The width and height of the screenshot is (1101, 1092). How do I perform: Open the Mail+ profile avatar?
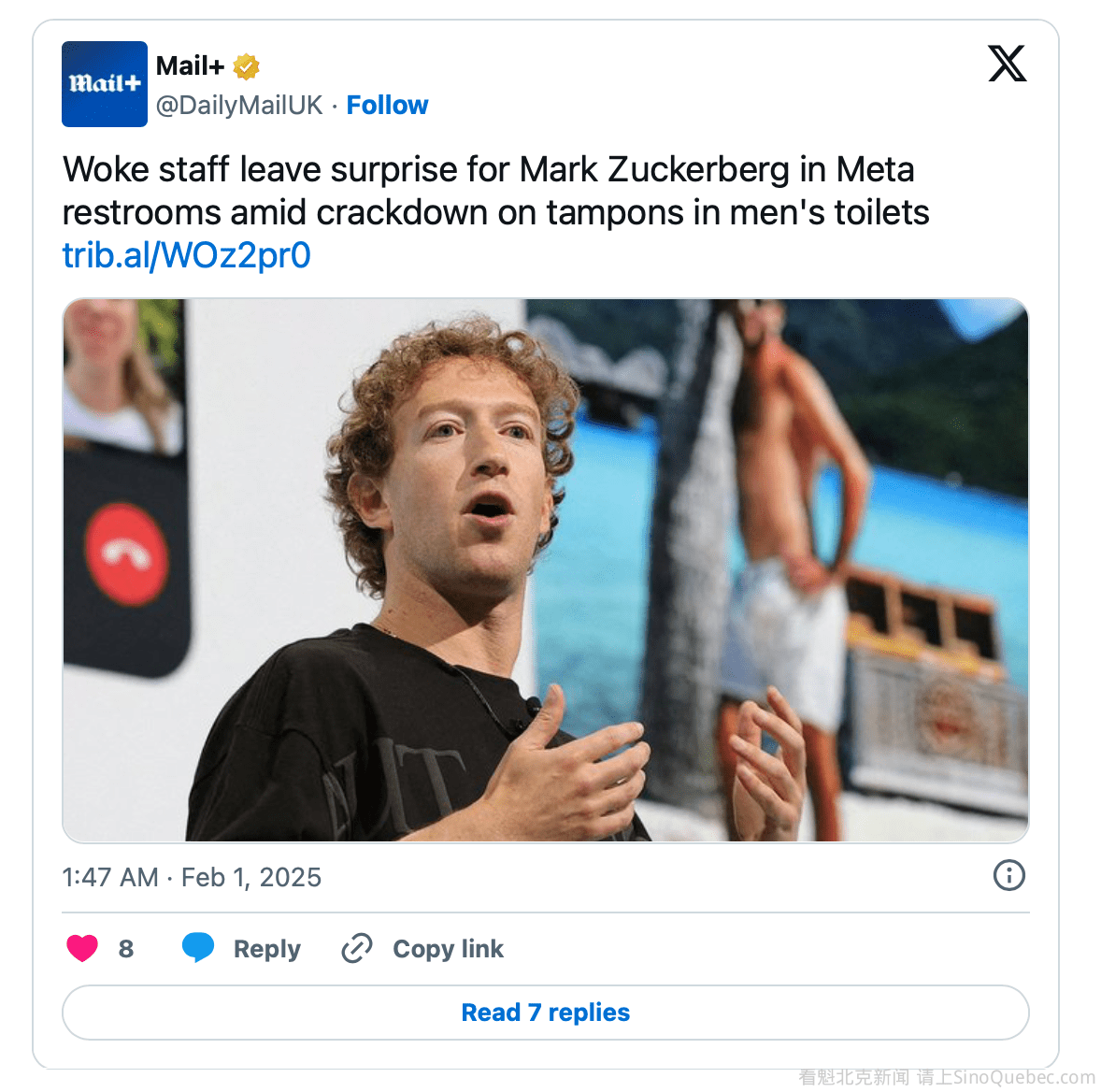pos(105,84)
